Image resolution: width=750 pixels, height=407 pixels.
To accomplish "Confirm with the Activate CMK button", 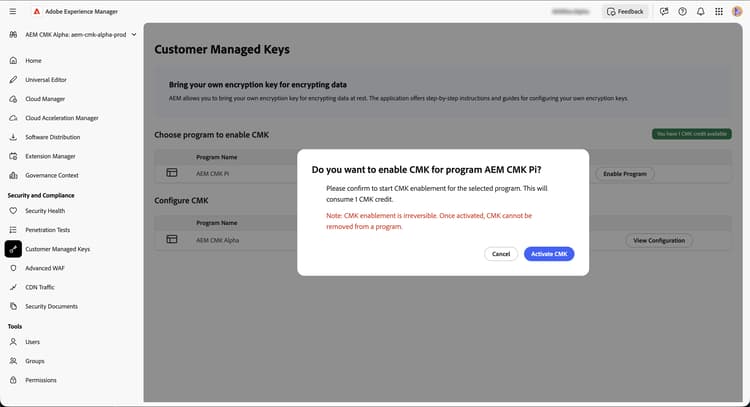I will click(x=549, y=254).
